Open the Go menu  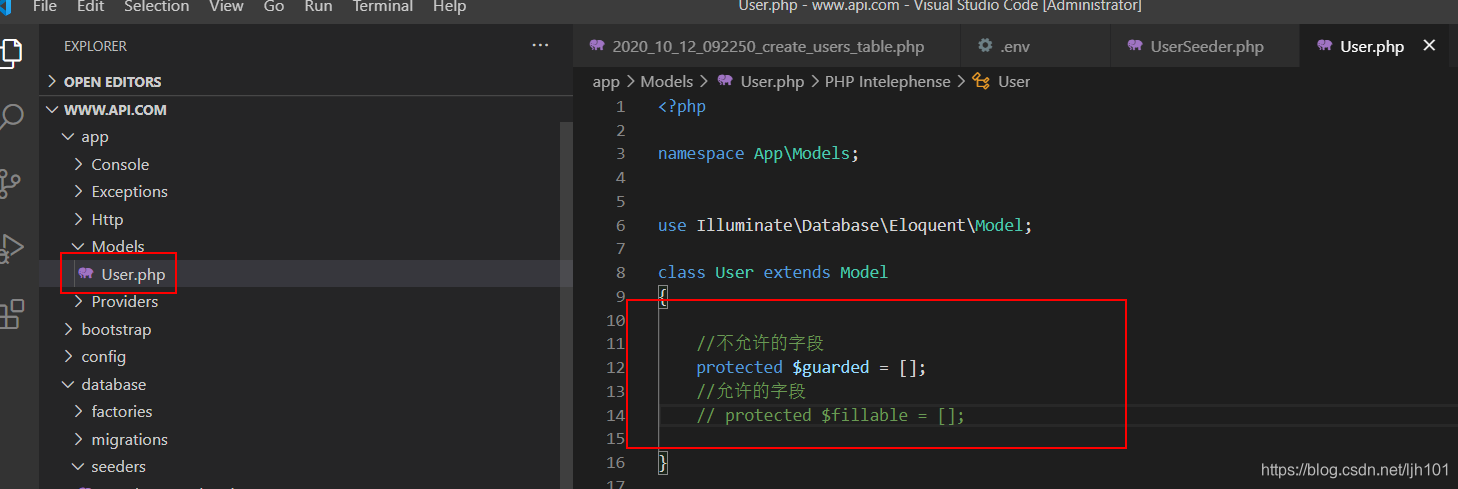click(274, 6)
